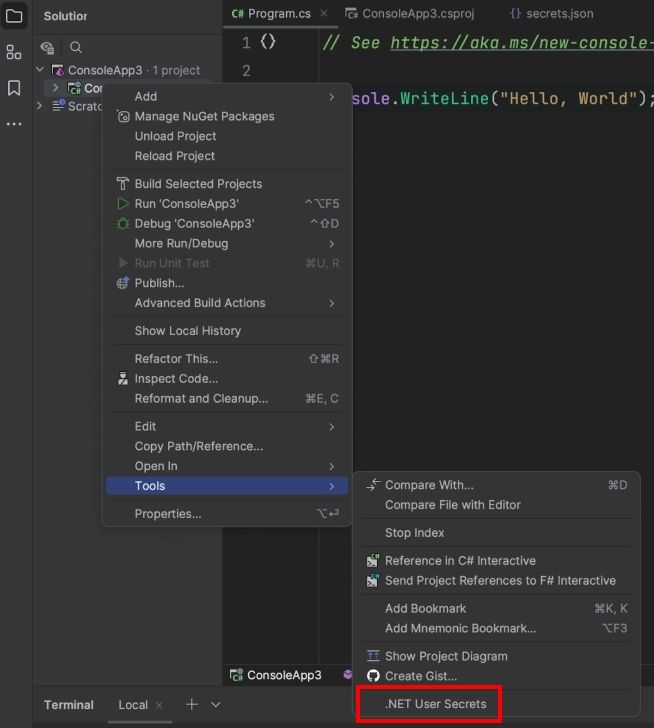Click line number 2 in the gutter
Viewport: 654px width, 728px height.
coord(246,71)
